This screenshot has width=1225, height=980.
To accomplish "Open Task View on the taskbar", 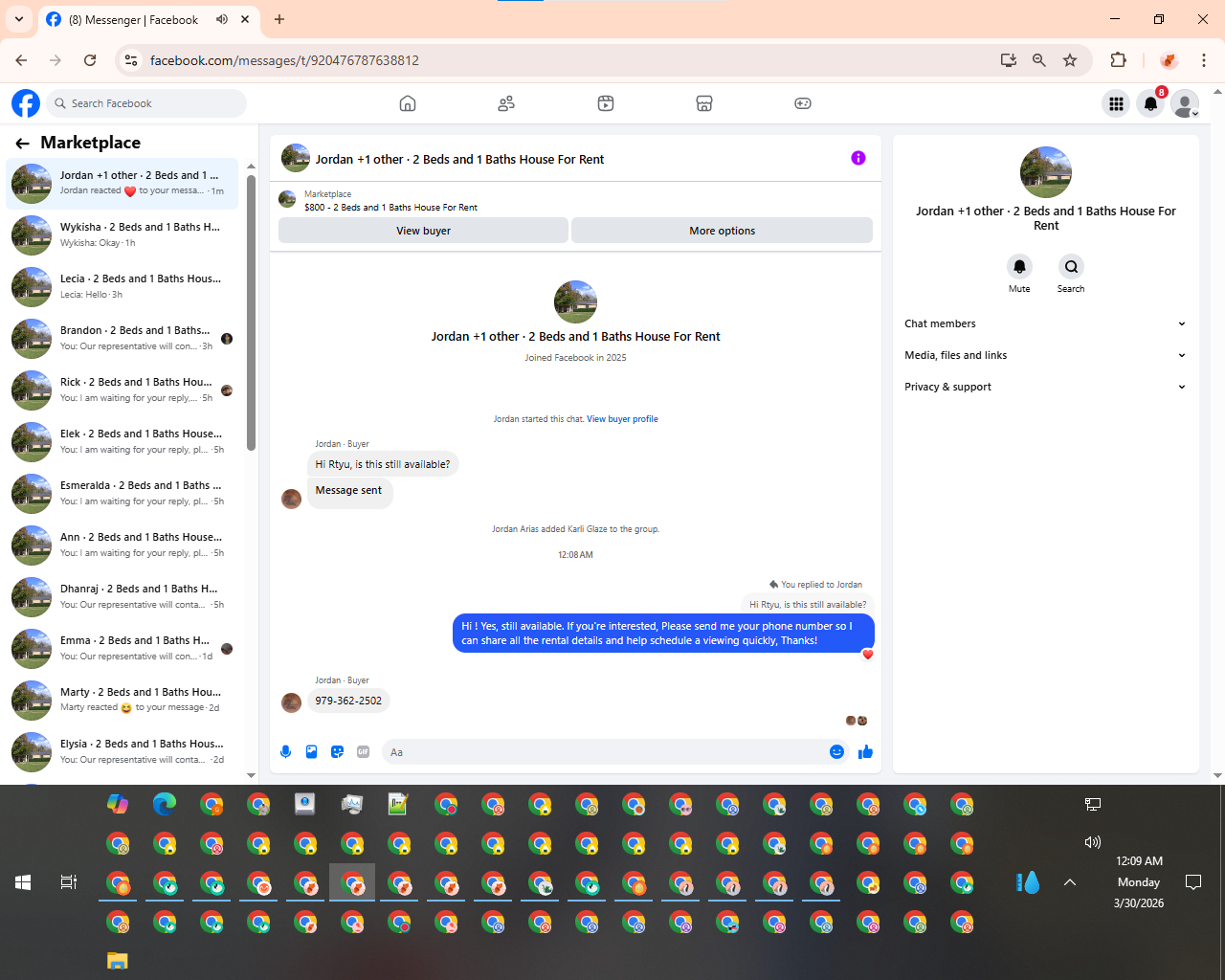I will point(69,882).
